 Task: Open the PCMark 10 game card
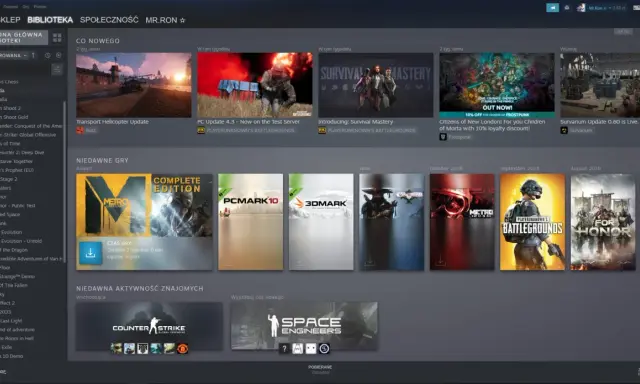[x=250, y=222]
